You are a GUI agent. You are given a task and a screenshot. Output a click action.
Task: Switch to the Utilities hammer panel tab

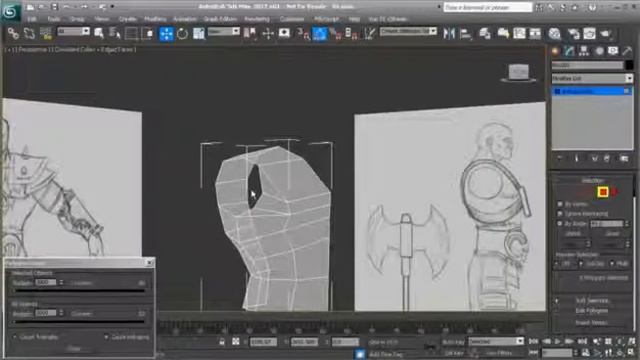(x=627, y=51)
